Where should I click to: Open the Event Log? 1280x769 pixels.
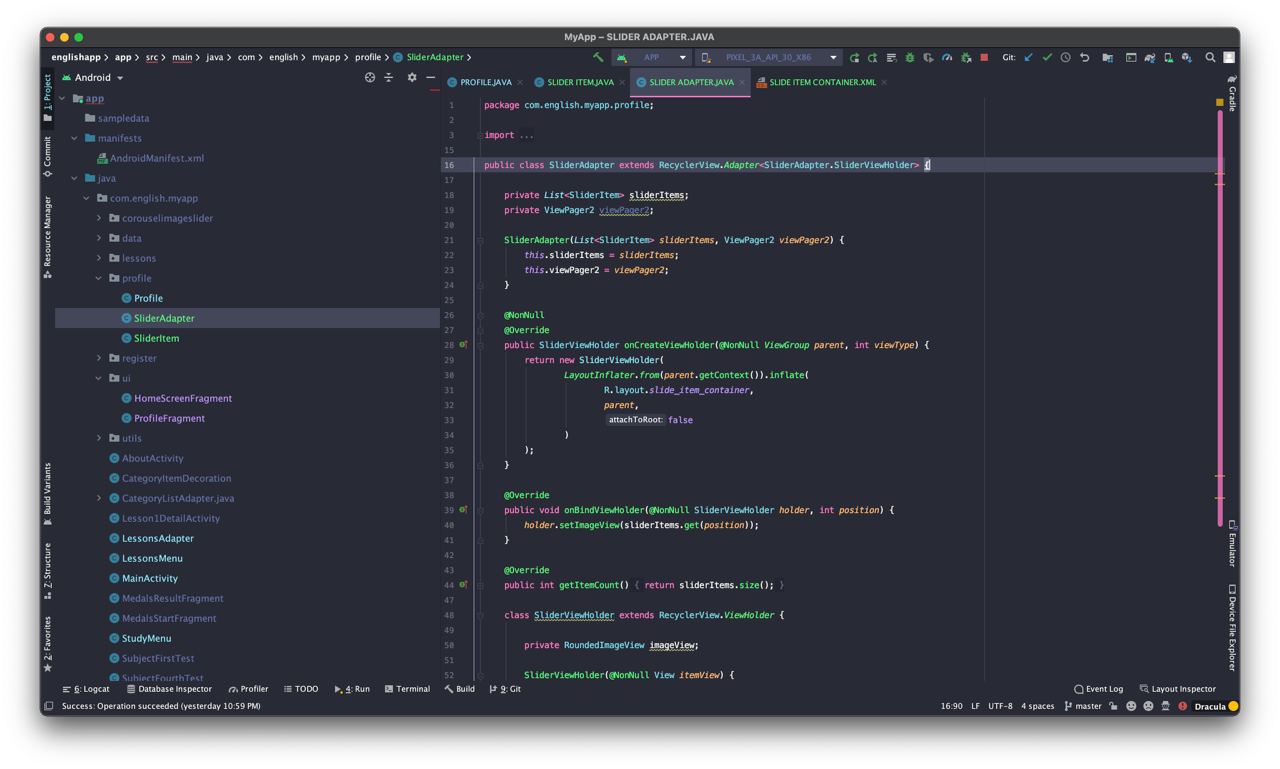[1098, 689]
